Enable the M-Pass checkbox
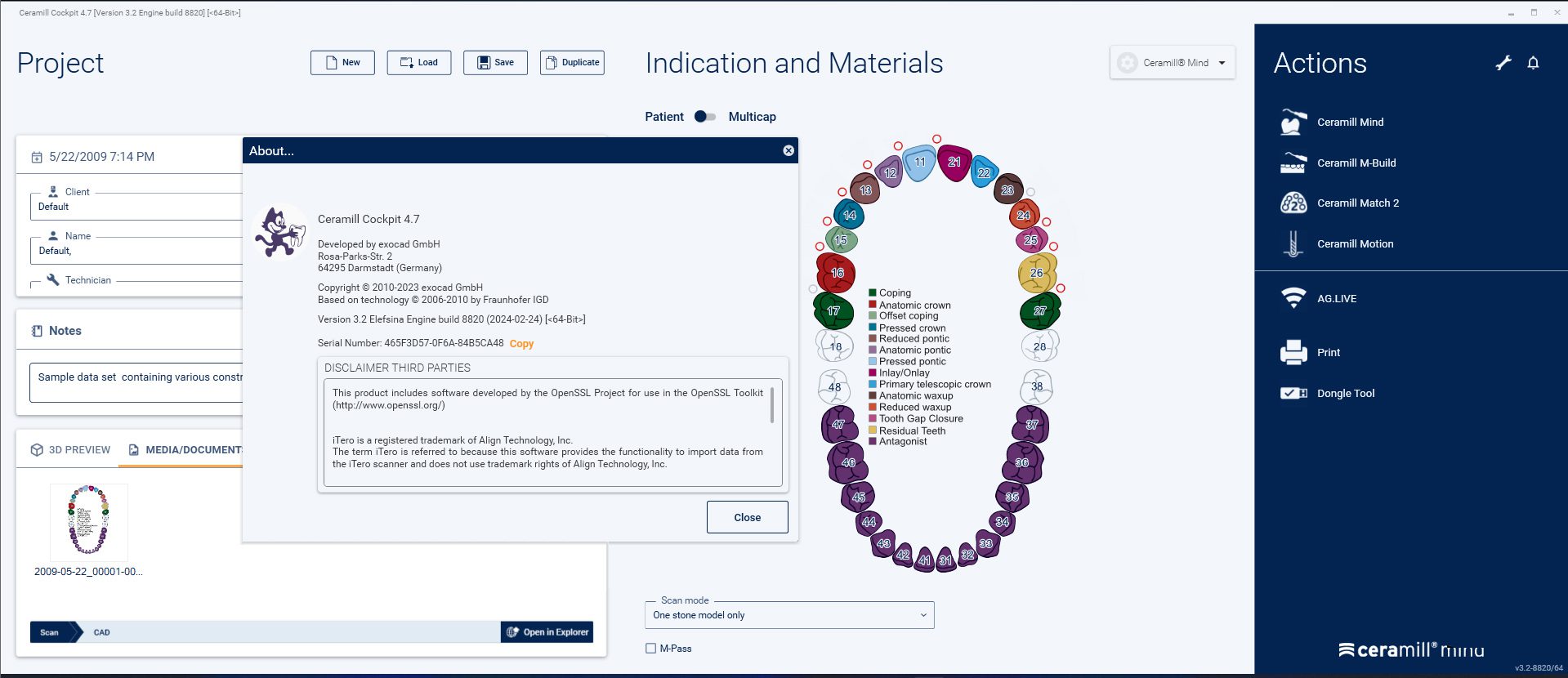 pyautogui.click(x=651, y=649)
